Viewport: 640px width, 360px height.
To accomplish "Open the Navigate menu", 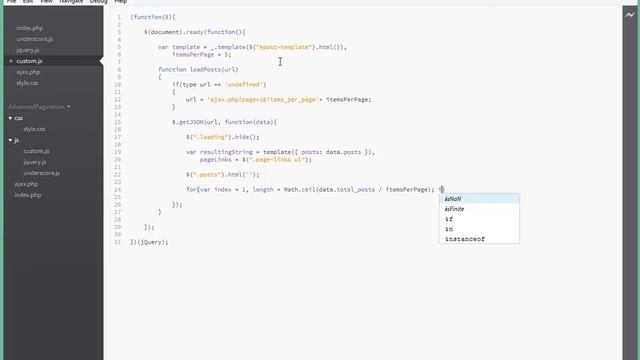I will click(71, 2).
